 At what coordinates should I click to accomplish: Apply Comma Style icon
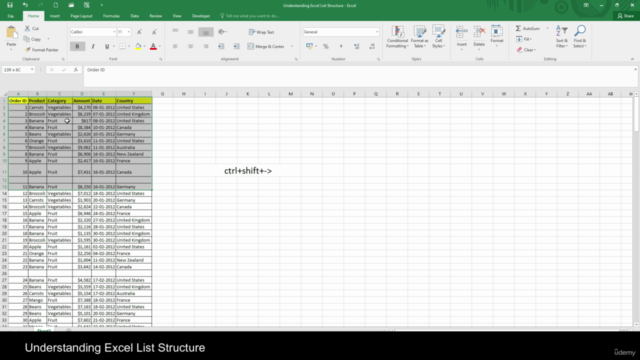(x=341, y=47)
